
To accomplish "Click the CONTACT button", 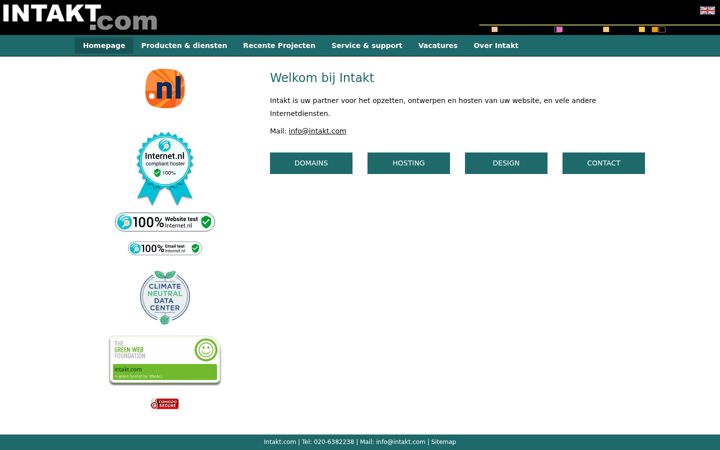I will (x=603, y=163).
